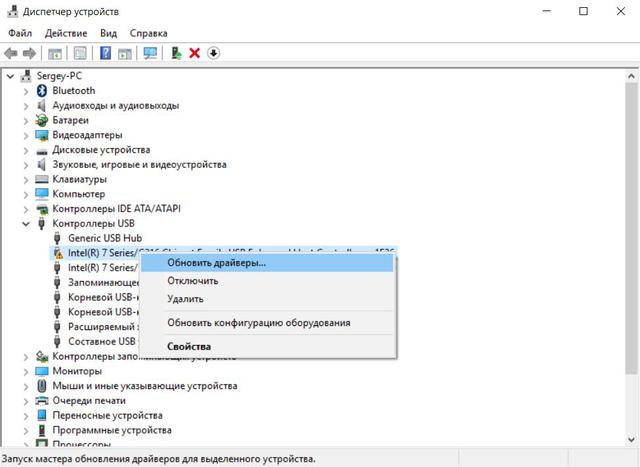Click the scan for hardware changes monitor icon

(x=151, y=53)
